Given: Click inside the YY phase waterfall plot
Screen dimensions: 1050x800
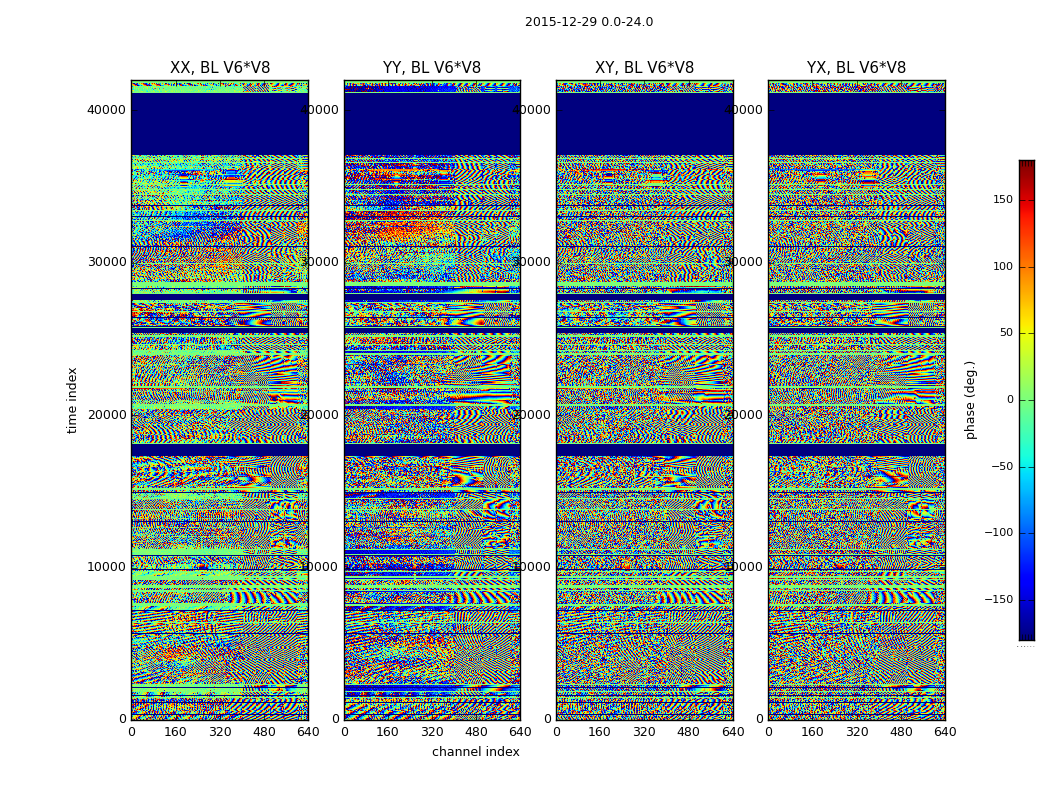Looking at the screenshot, I should pos(432,400).
